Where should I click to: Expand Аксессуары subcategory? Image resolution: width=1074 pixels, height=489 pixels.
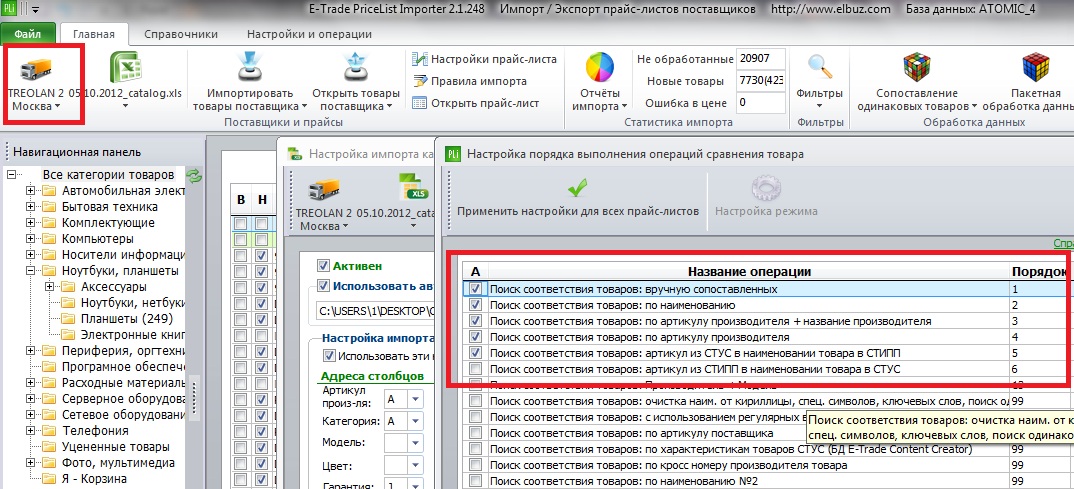(49, 286)
